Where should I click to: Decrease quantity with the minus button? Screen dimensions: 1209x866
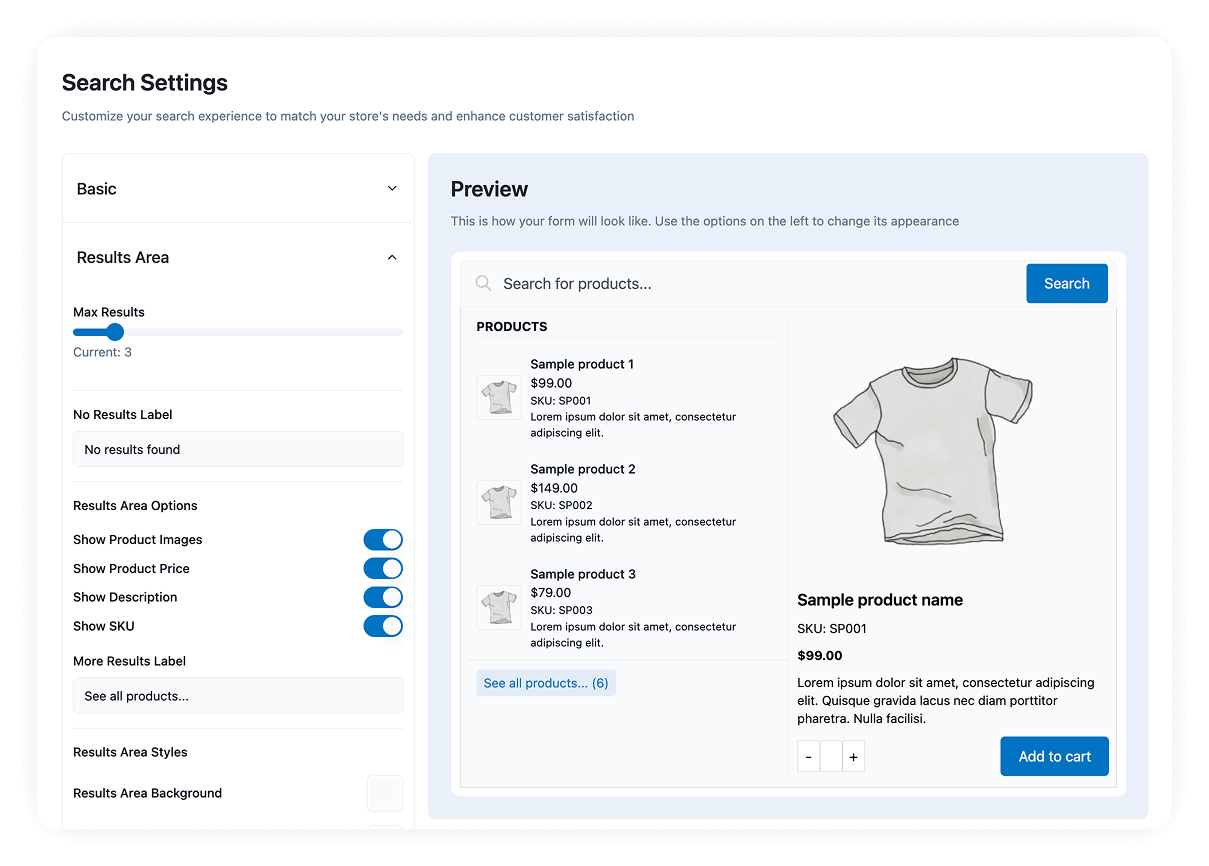coord(808,757)
